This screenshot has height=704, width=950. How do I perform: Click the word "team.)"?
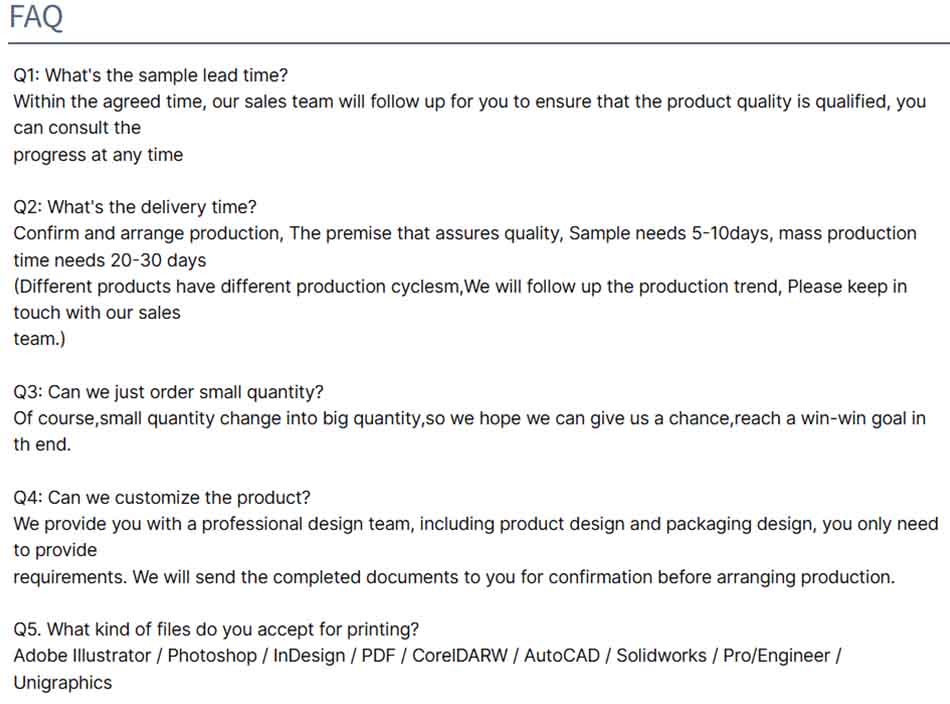tap(39, 339)
